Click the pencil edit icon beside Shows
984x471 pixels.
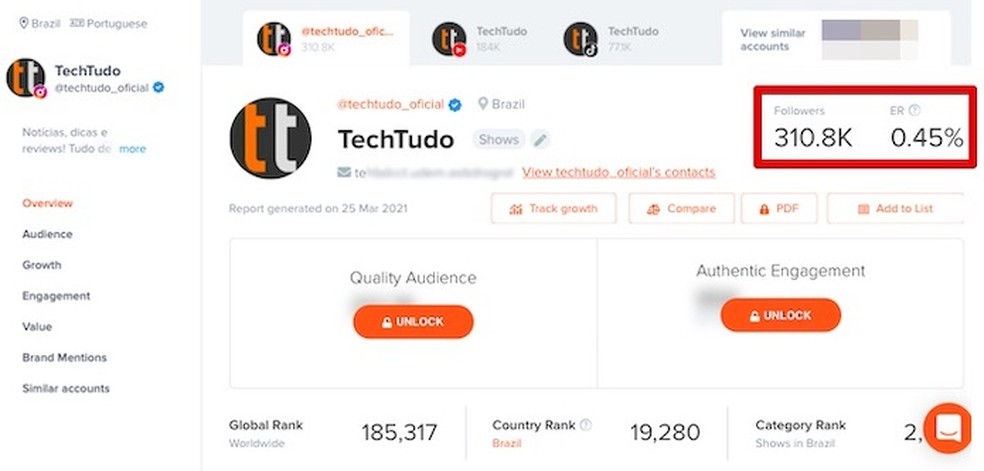click(x=540, y=140)
